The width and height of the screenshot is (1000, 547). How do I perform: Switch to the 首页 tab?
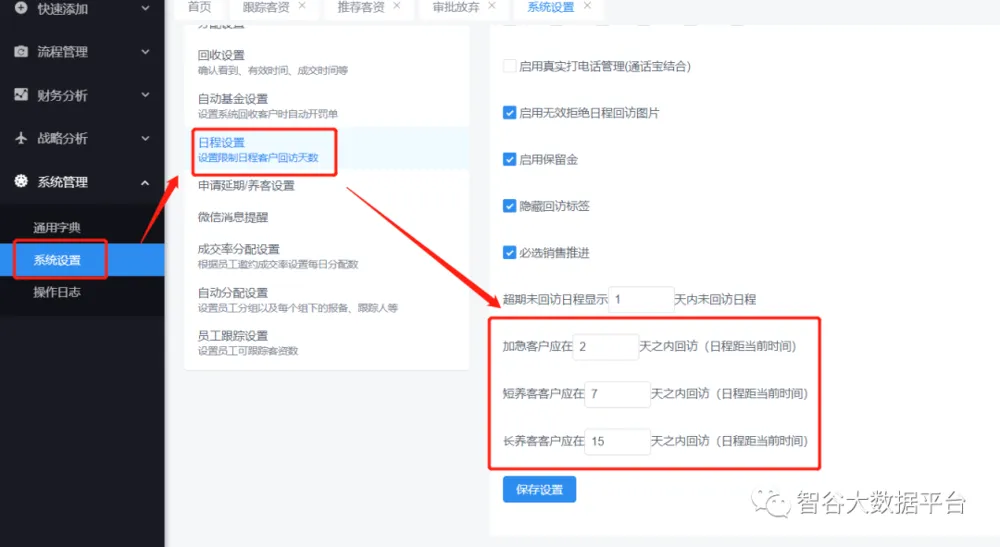point(200,7)
